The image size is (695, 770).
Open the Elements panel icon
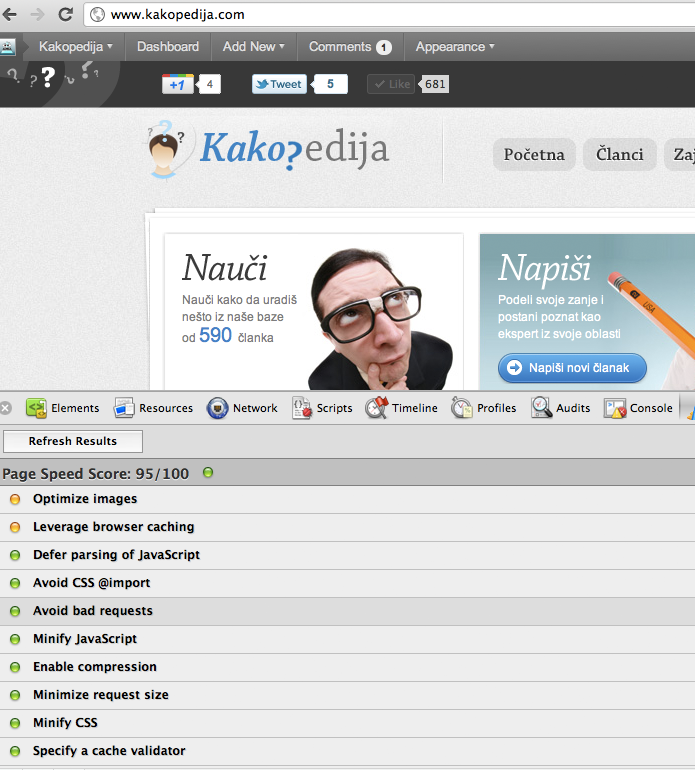(x=36, y=408)
